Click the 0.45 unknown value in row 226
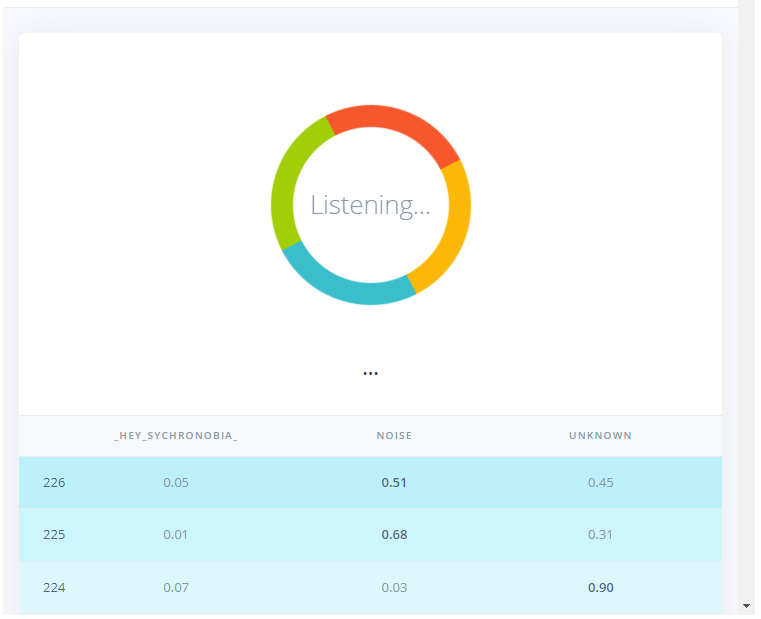The width and height of the screenshot is (761, 619). 600,482
